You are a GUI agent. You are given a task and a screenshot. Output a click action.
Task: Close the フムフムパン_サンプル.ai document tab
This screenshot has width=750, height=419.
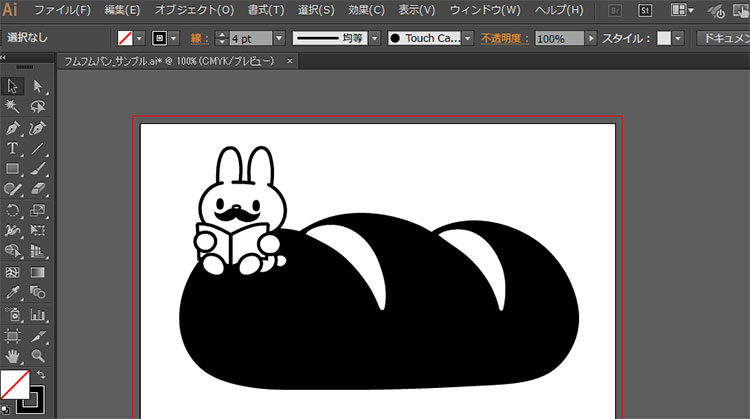pos(290,61)
